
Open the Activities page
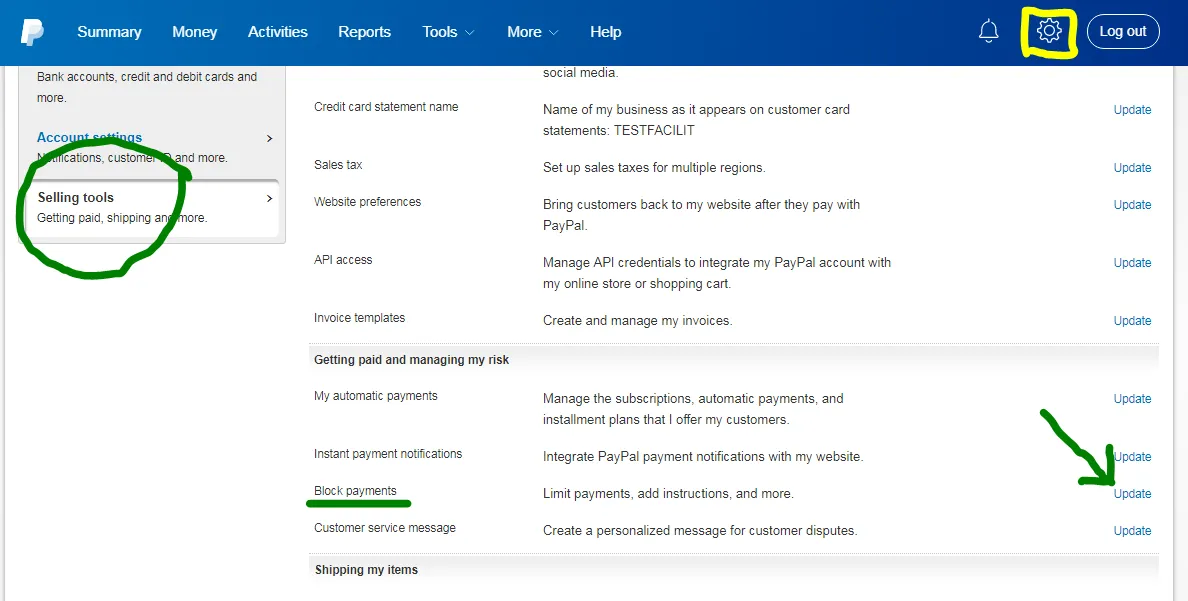tap(278, 32)
